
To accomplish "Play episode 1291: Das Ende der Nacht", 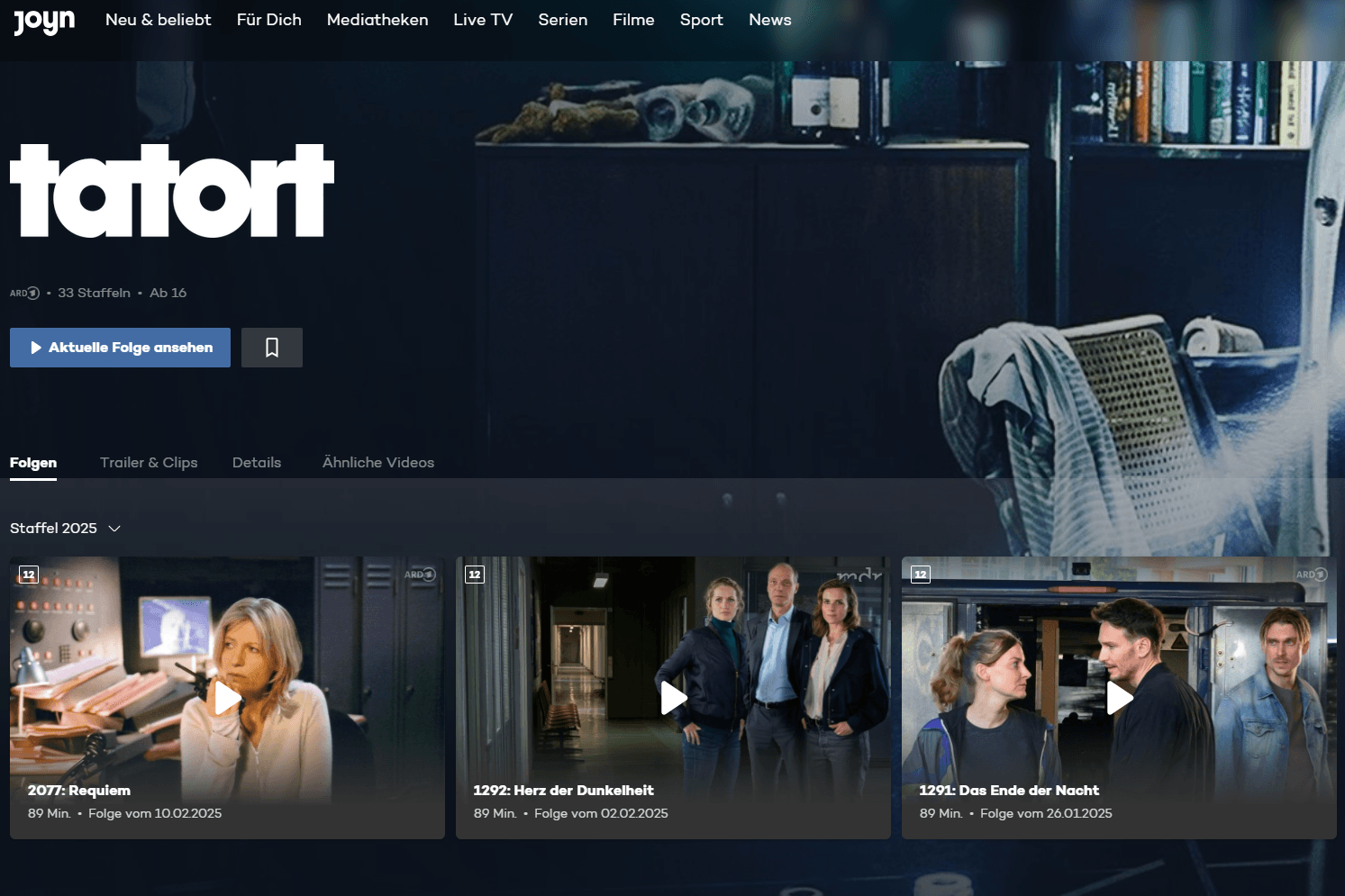I will click(x=1119, y=698).
